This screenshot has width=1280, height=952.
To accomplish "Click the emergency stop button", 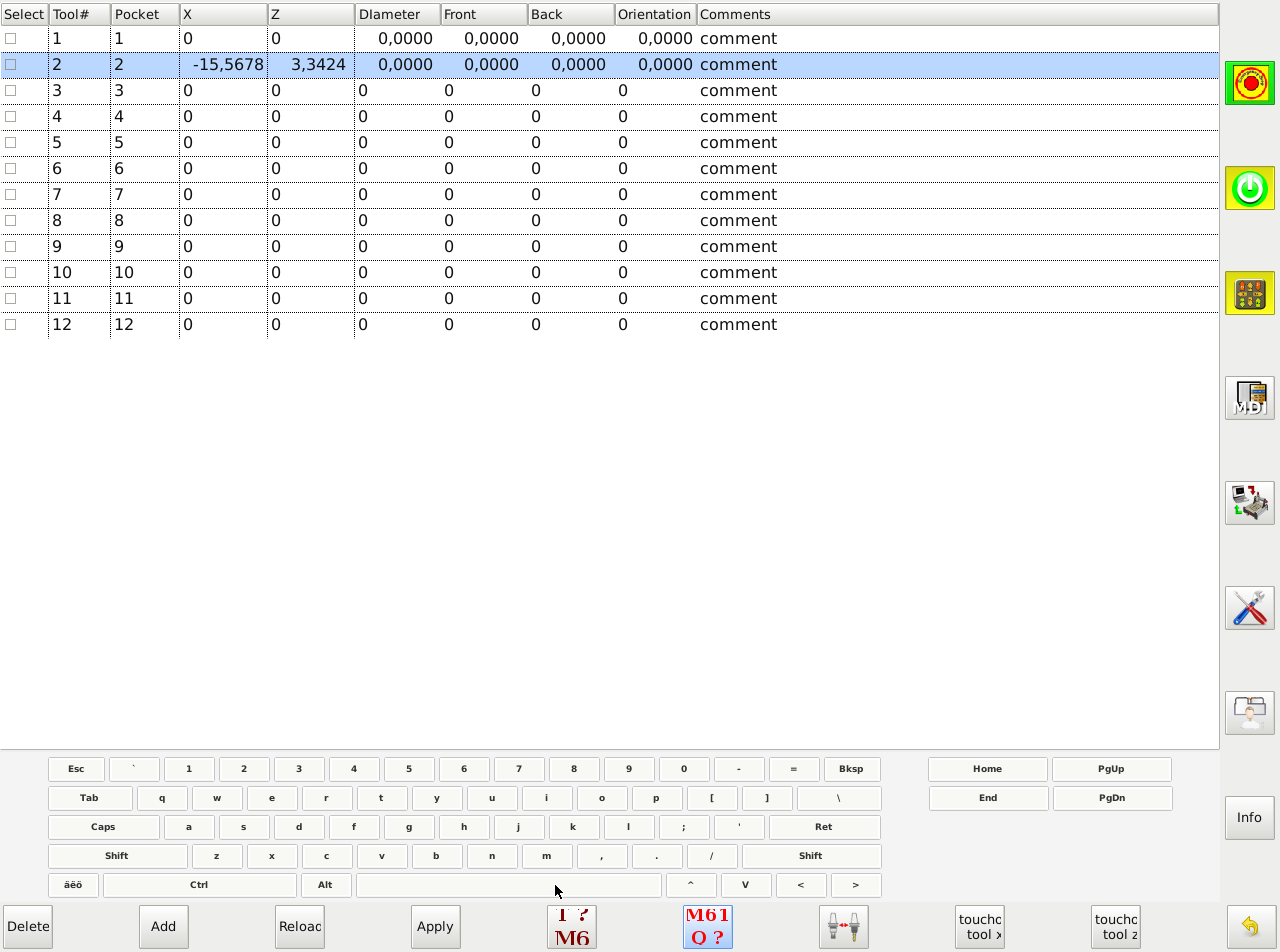I will (x=1250, y=83).
